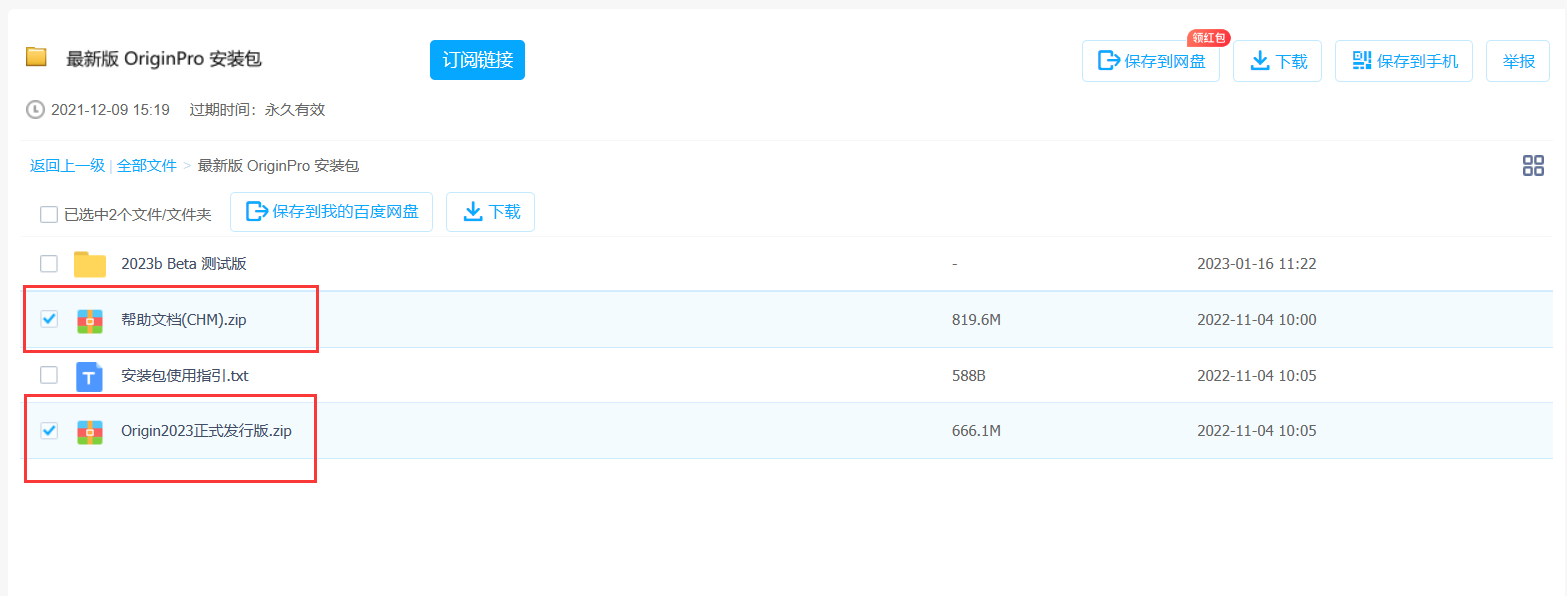Click the 2023b Beta folder icon
Screen dimensions: 1567x596
coord(90,264)
